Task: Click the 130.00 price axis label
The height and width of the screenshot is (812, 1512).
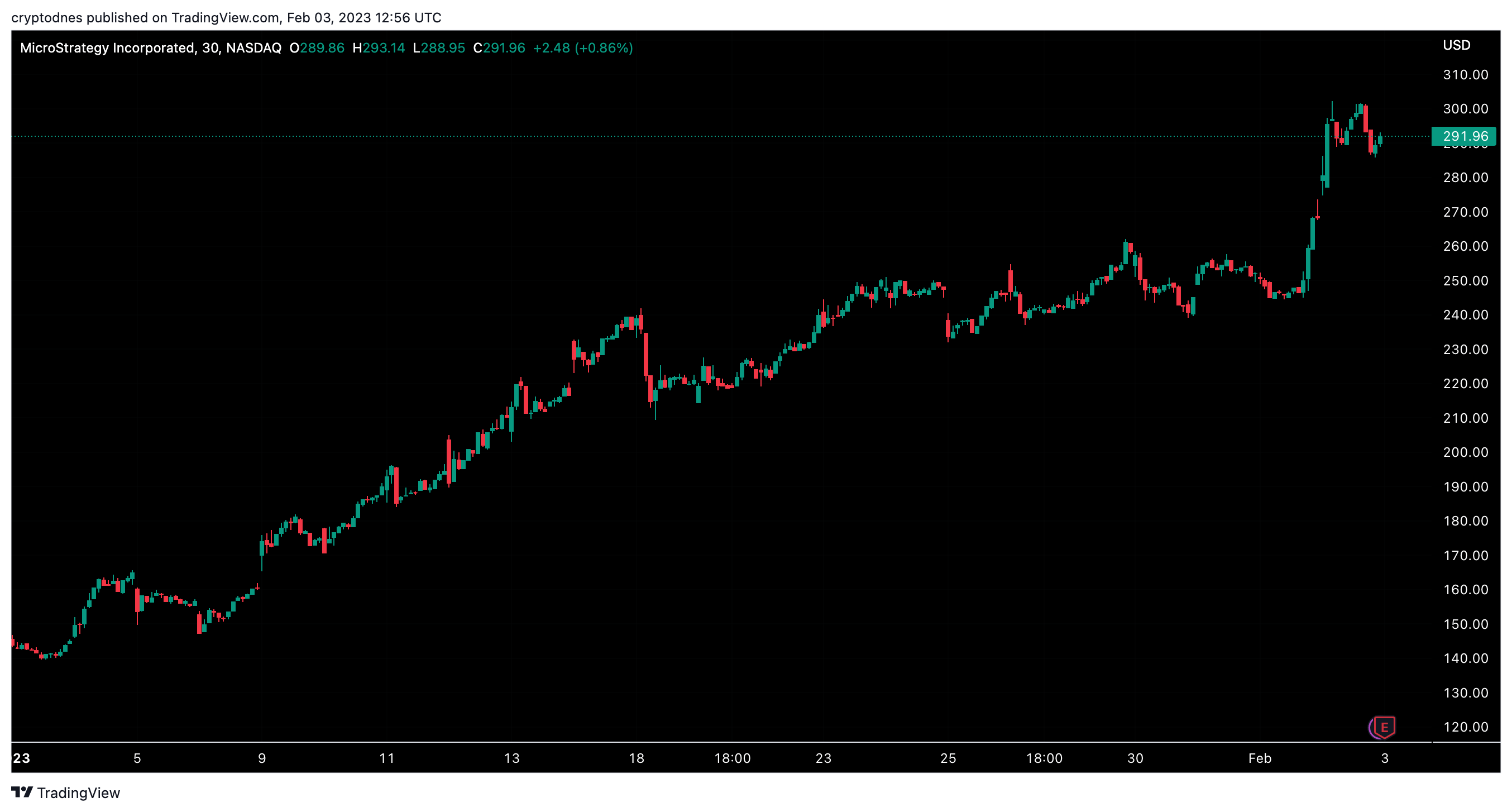Action: [1466, 693]
